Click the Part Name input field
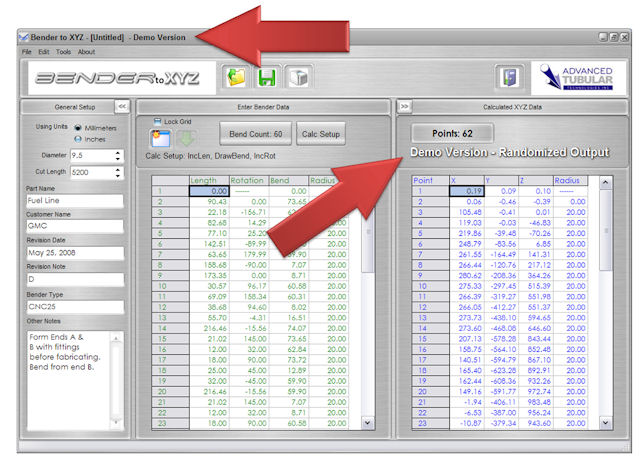The image size is (640, 463). click(x=75, y=199)
